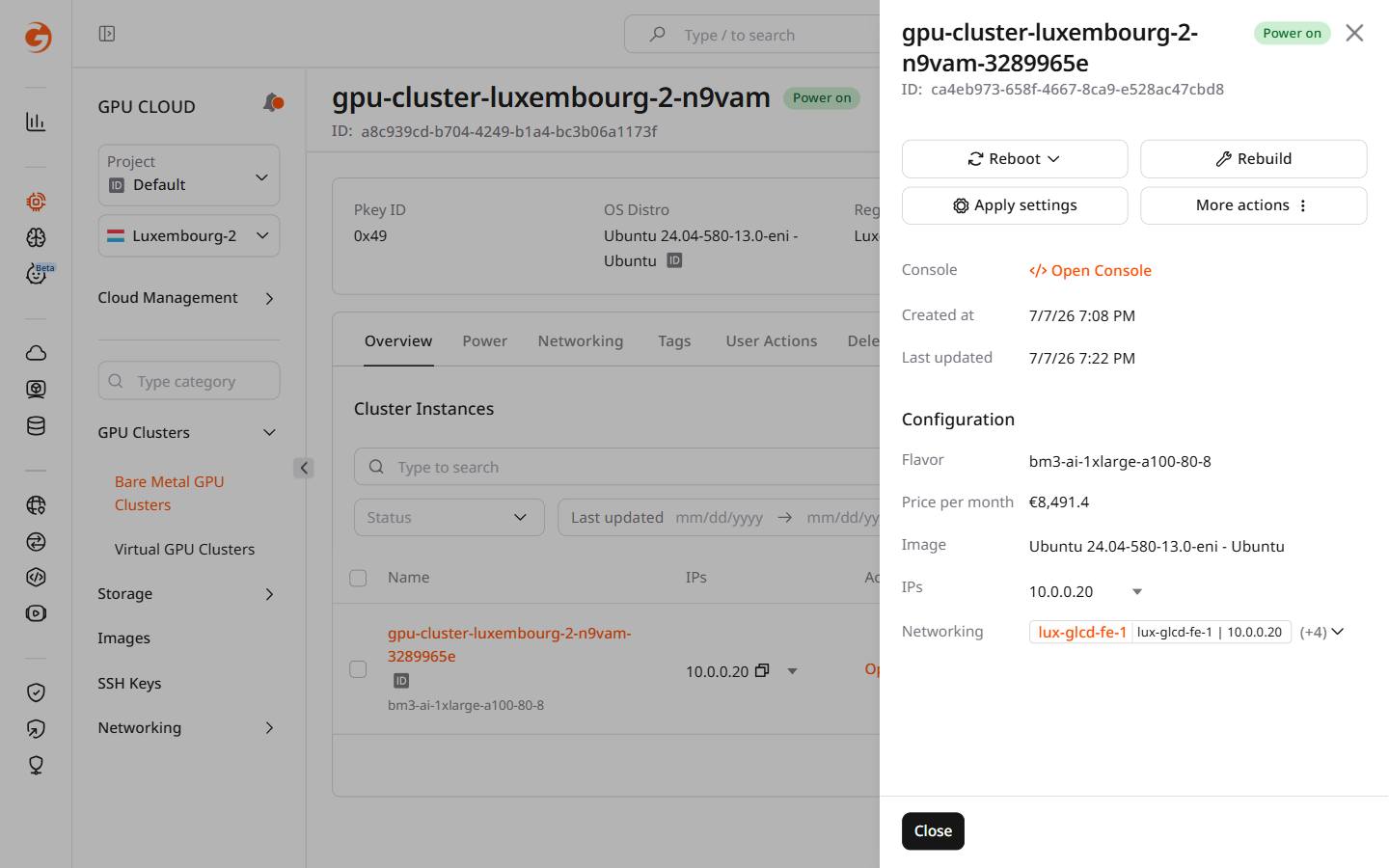Open the cloud icon in left rail
This screenshot has height=868, width=1389.
pyautogui.click(x=36, y=353)
